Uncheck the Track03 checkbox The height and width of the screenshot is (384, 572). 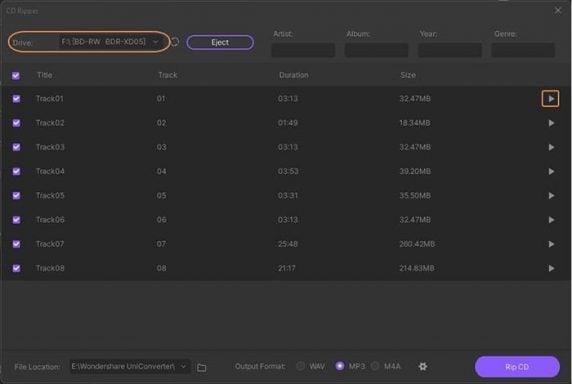(x=16, y=147)
